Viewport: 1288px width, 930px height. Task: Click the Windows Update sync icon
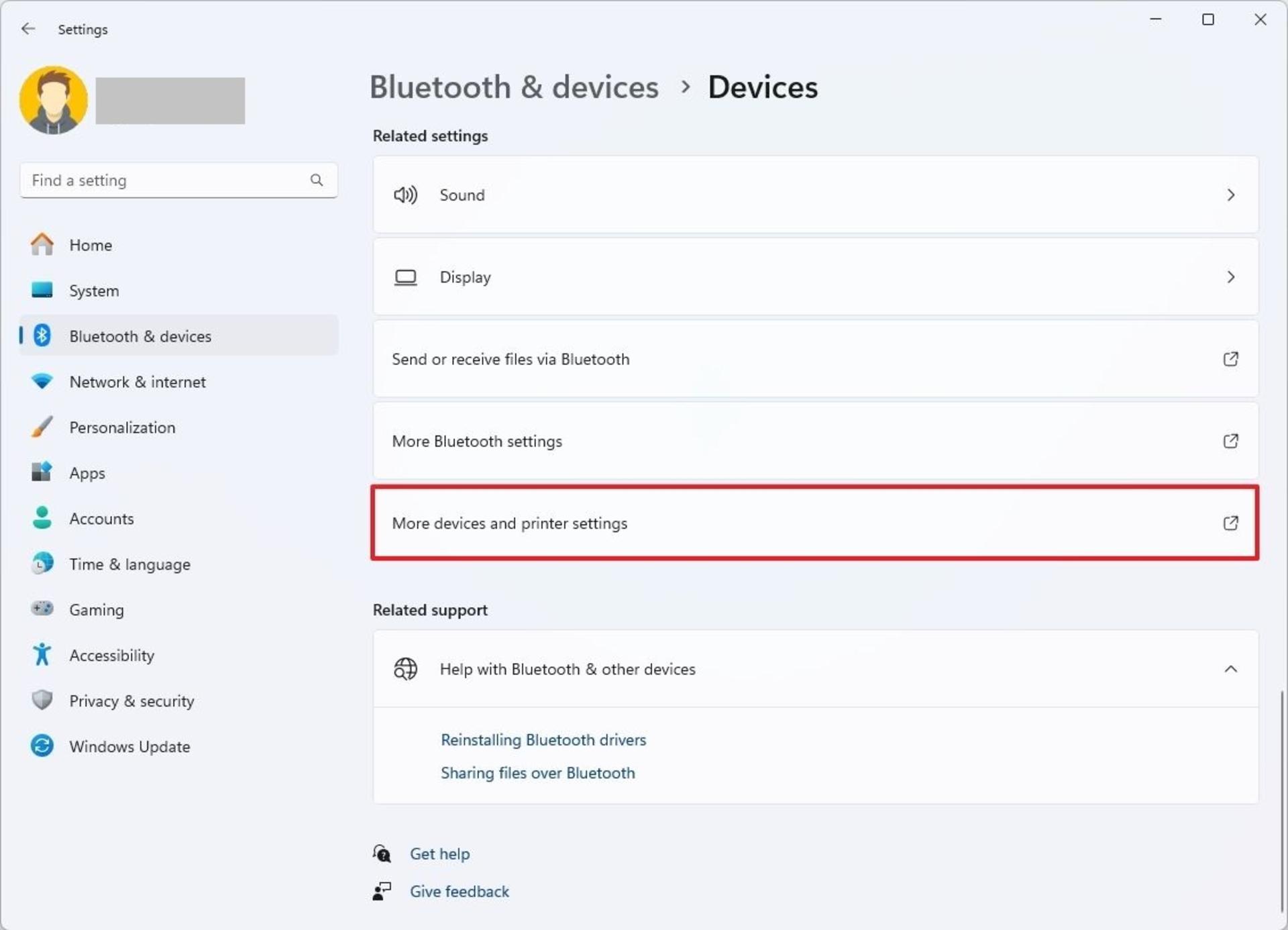42,745
